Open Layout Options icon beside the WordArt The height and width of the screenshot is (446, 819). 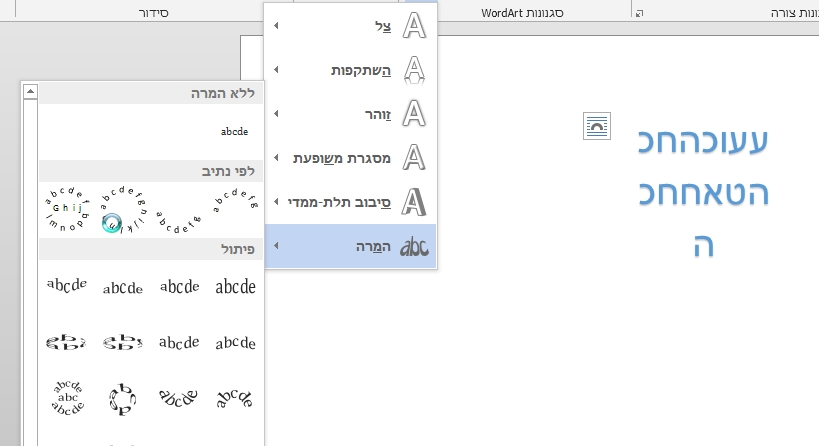tap(596, 125)
